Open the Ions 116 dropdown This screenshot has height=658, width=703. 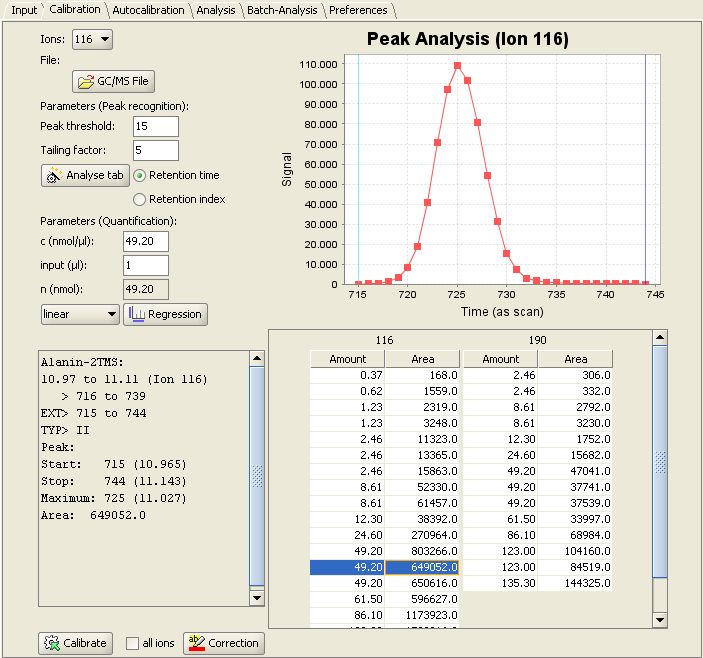92,39
